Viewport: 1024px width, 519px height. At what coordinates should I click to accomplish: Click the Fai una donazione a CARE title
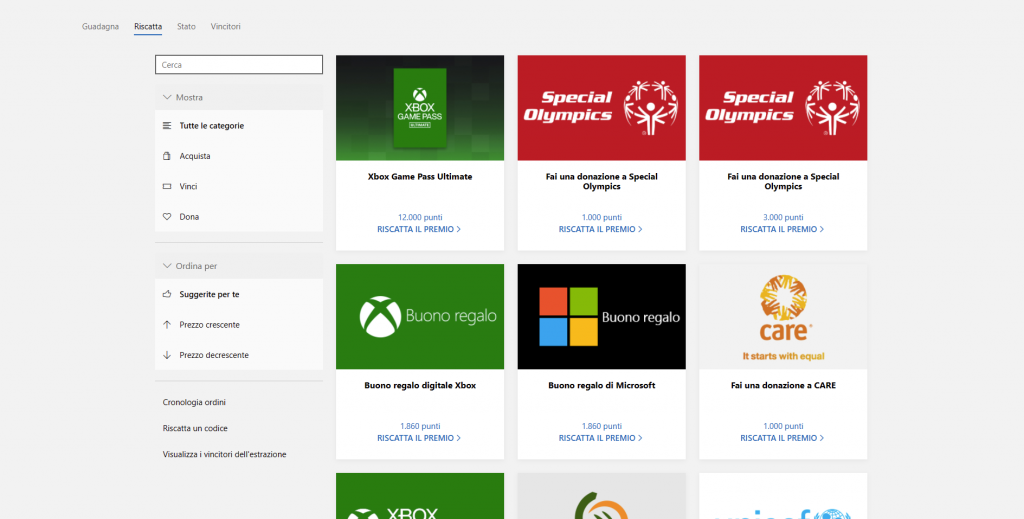click(783, 385)
